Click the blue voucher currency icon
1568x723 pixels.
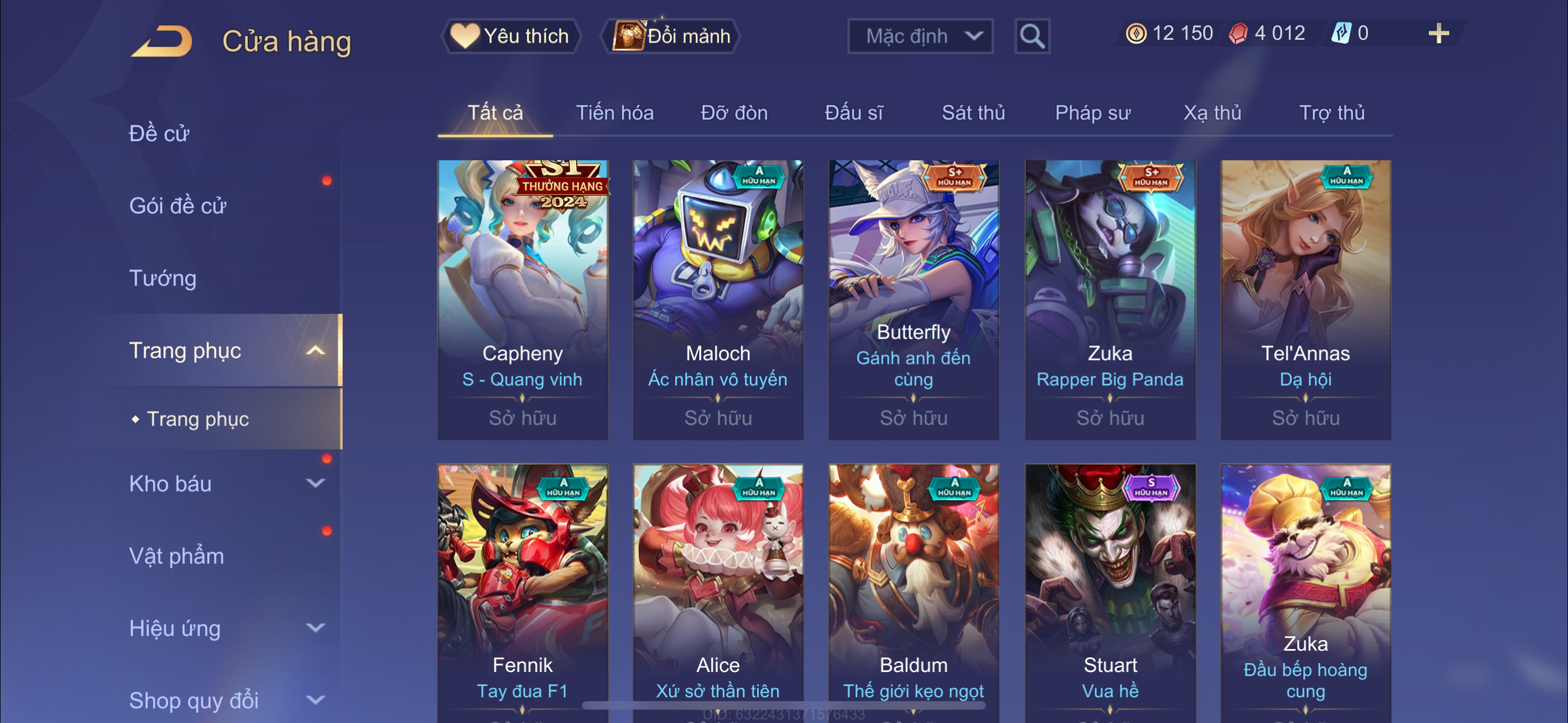pos(1341,34)
